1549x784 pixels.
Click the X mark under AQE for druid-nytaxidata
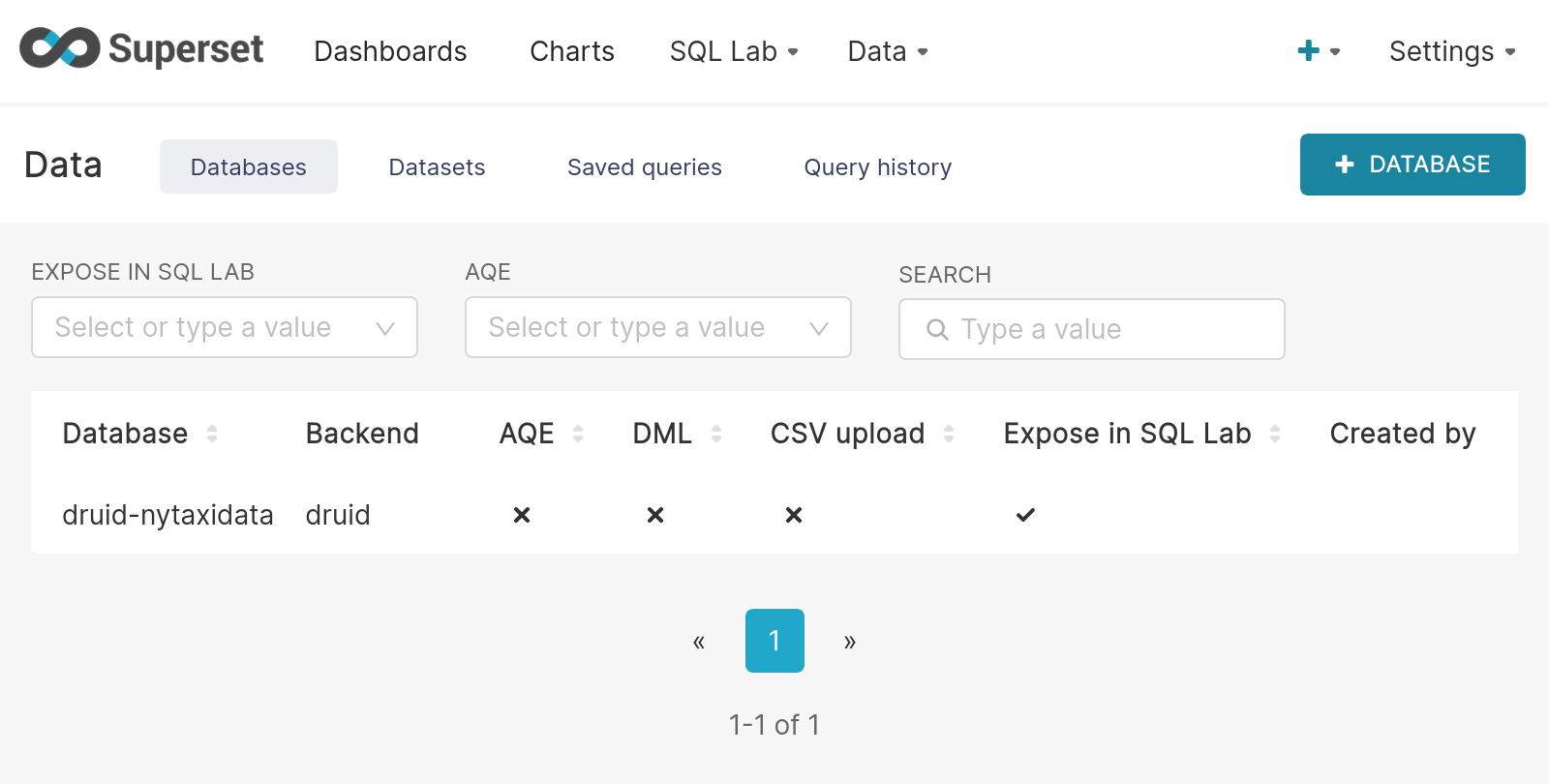coord(521,515)
